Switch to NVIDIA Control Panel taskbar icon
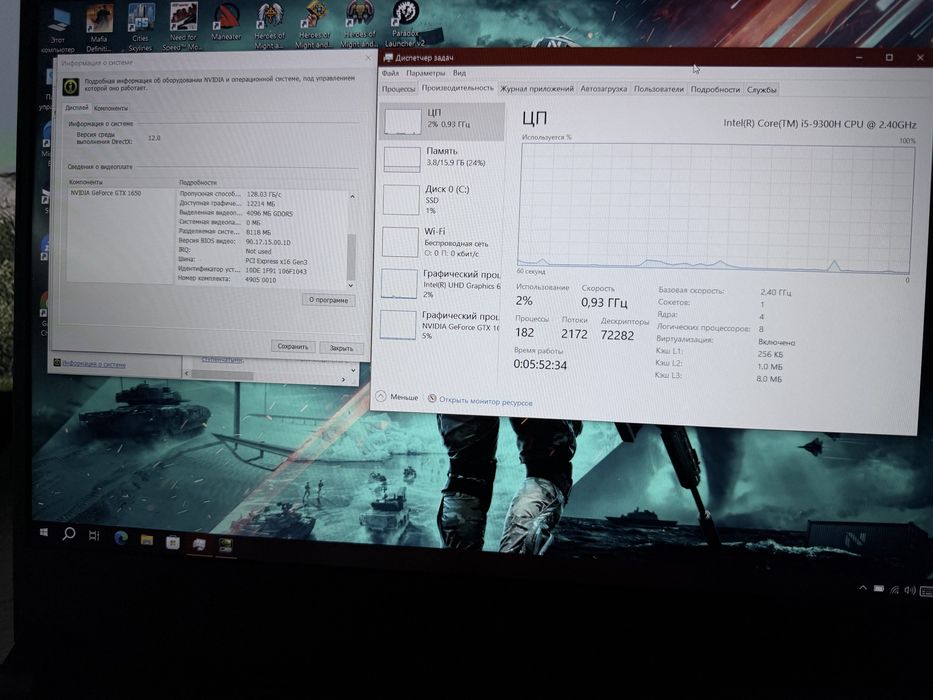Screen dimensions: 933x700 [225, 545]
